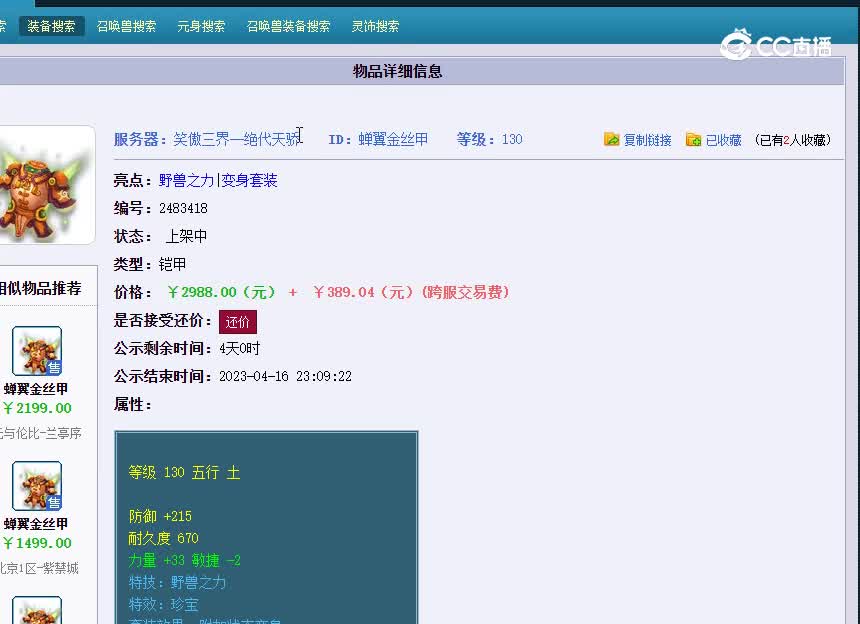
Task: Click the 还价 bargain button
Action: point(237,322)
